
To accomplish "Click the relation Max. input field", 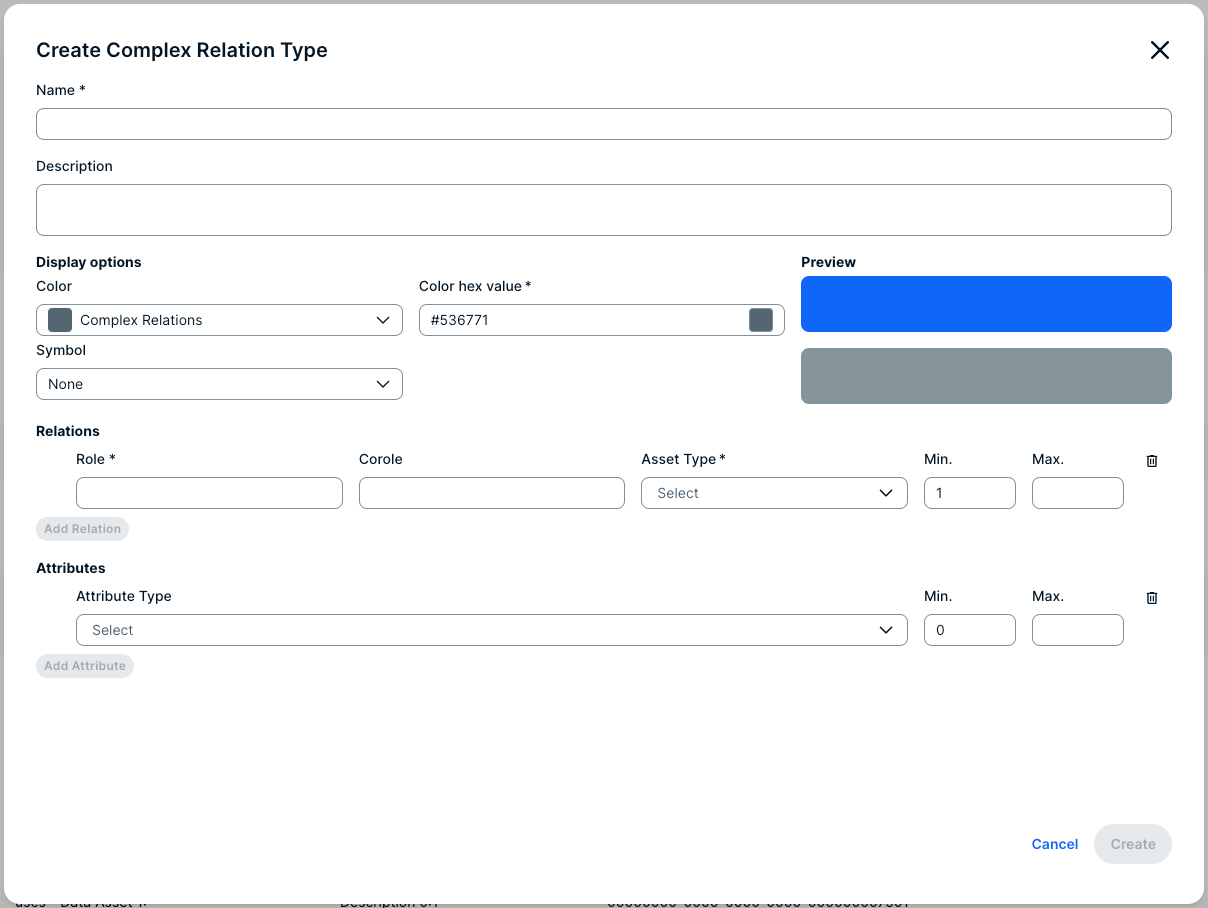I will click(x=1078, y=493).
